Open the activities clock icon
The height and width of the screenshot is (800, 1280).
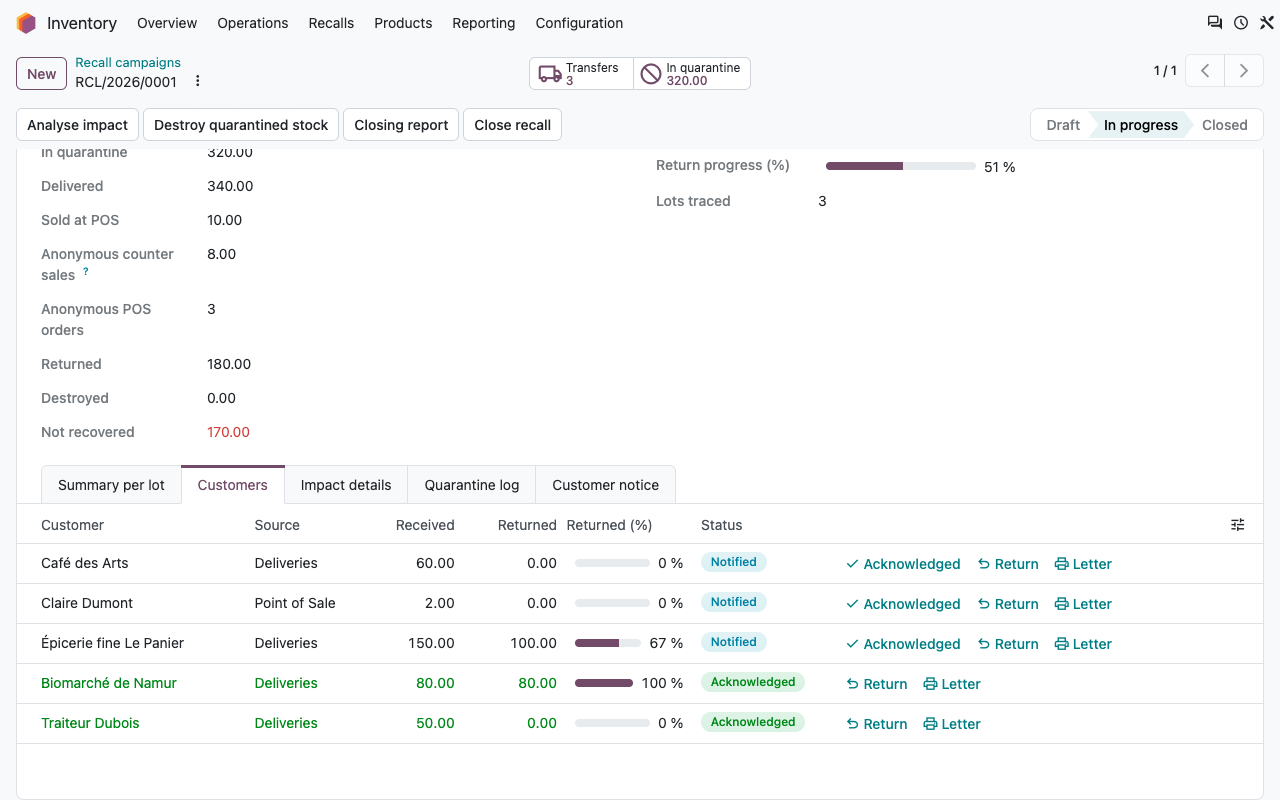tap(1241, 23)
